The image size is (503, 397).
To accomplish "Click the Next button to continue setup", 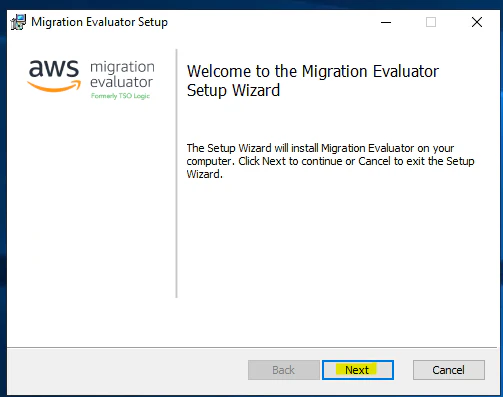I will [x=358, y=370].
